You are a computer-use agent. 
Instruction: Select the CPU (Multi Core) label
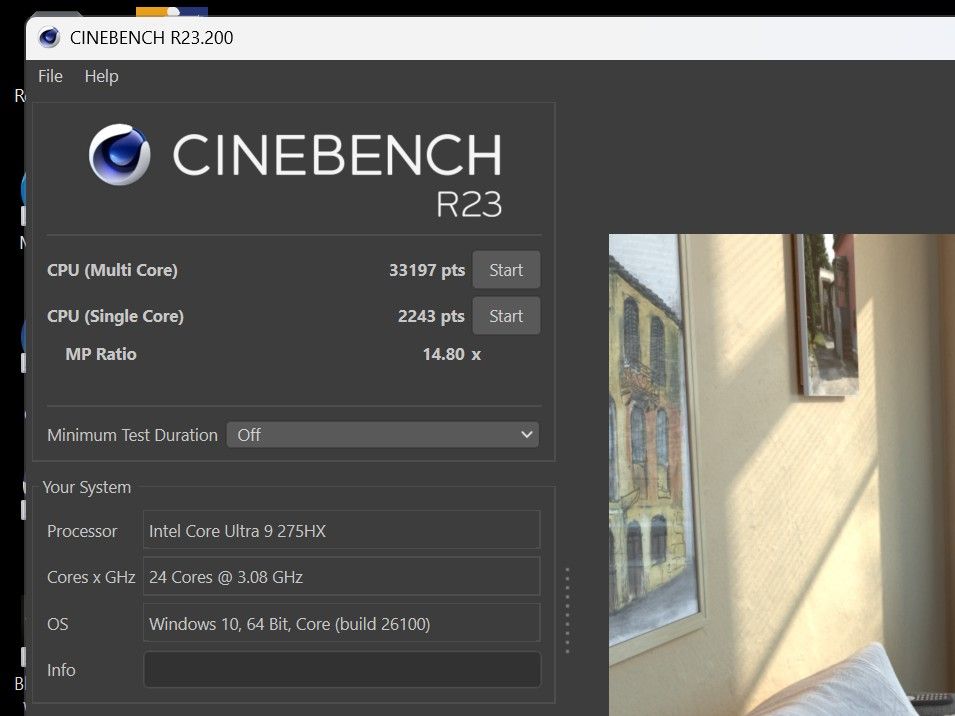pyautogui.click(x=112, y=270)
